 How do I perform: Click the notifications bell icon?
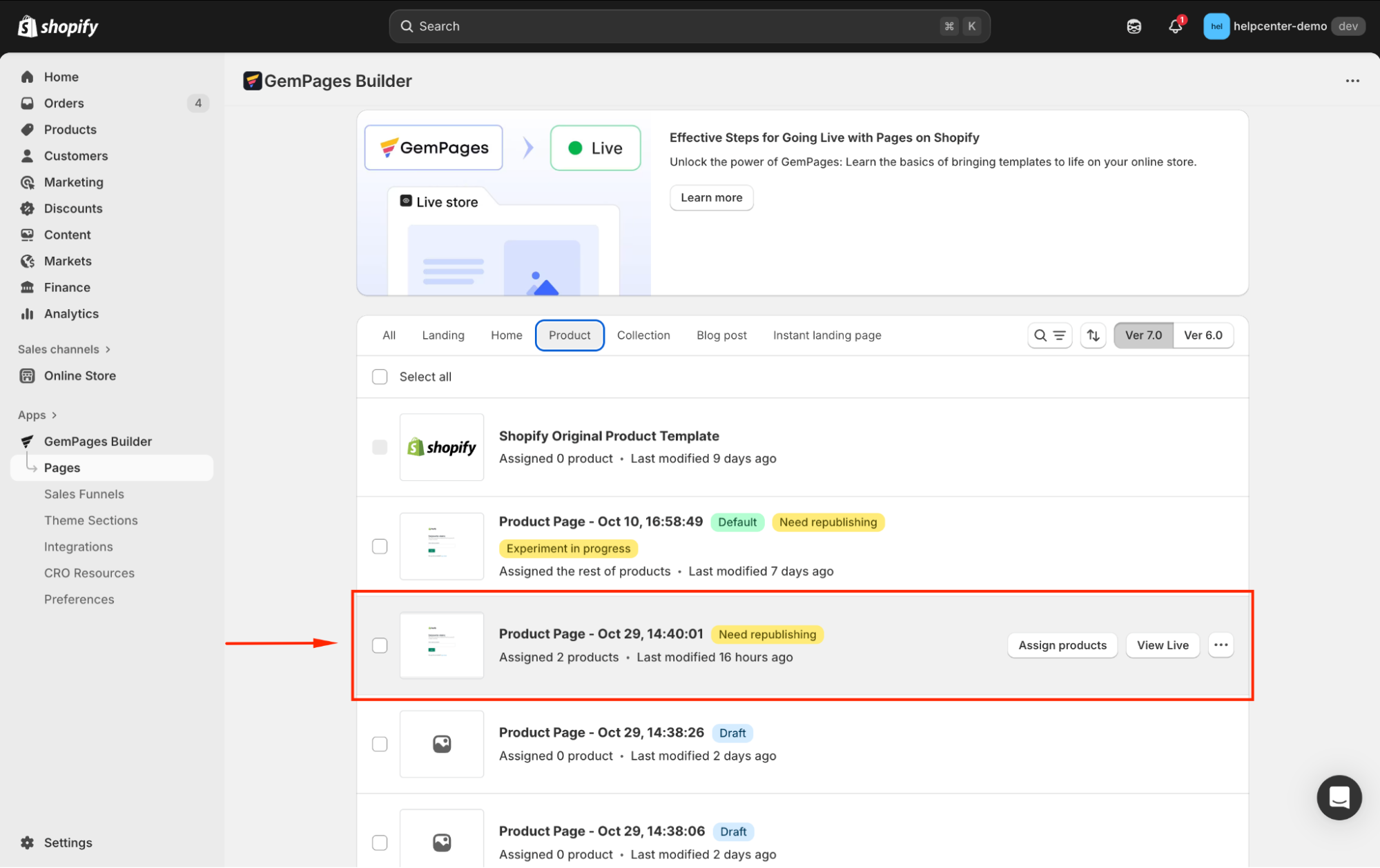1175,26
